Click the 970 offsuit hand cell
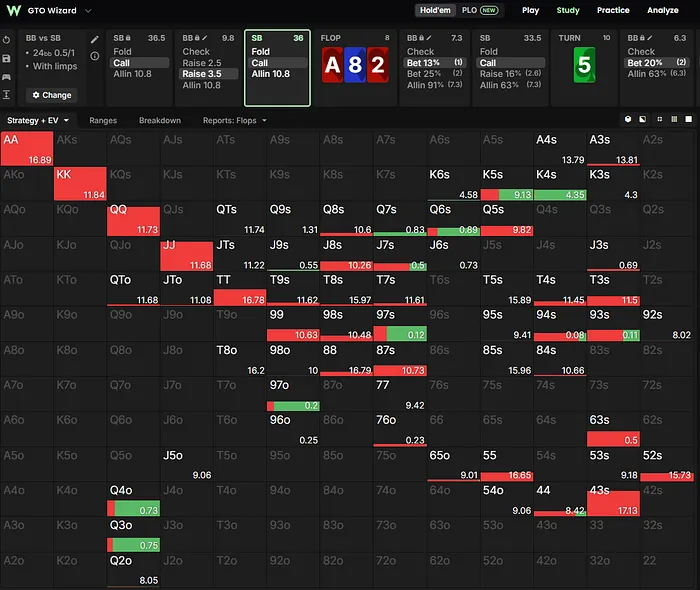 (293, 394)
